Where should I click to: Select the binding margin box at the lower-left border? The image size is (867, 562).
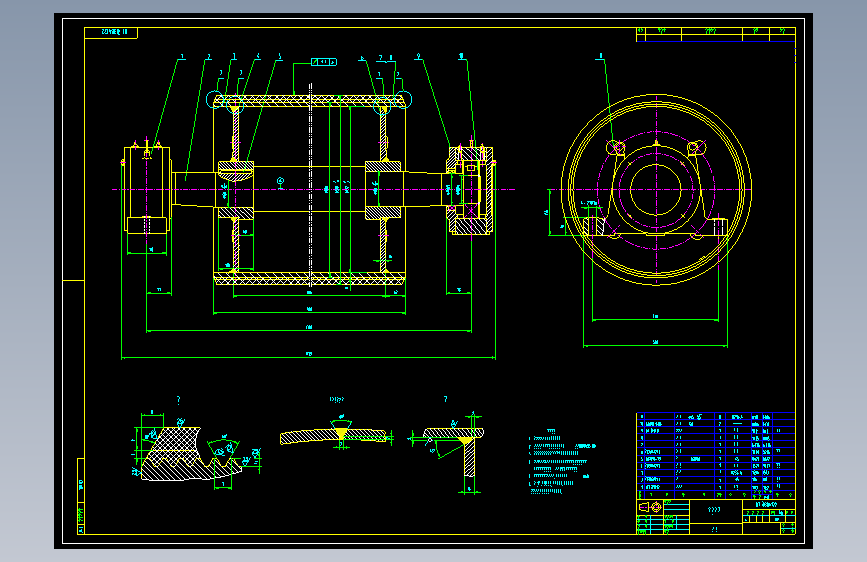81,496
